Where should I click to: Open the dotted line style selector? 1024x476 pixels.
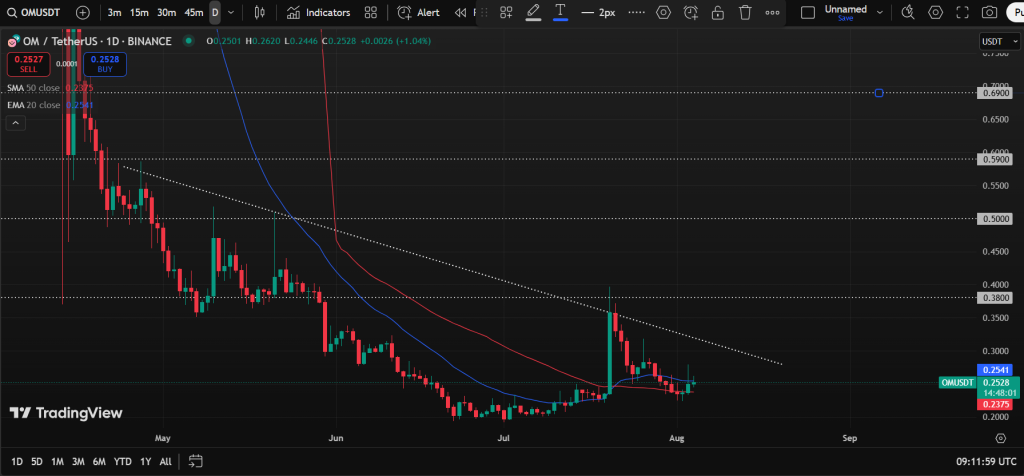click(636, 12)
